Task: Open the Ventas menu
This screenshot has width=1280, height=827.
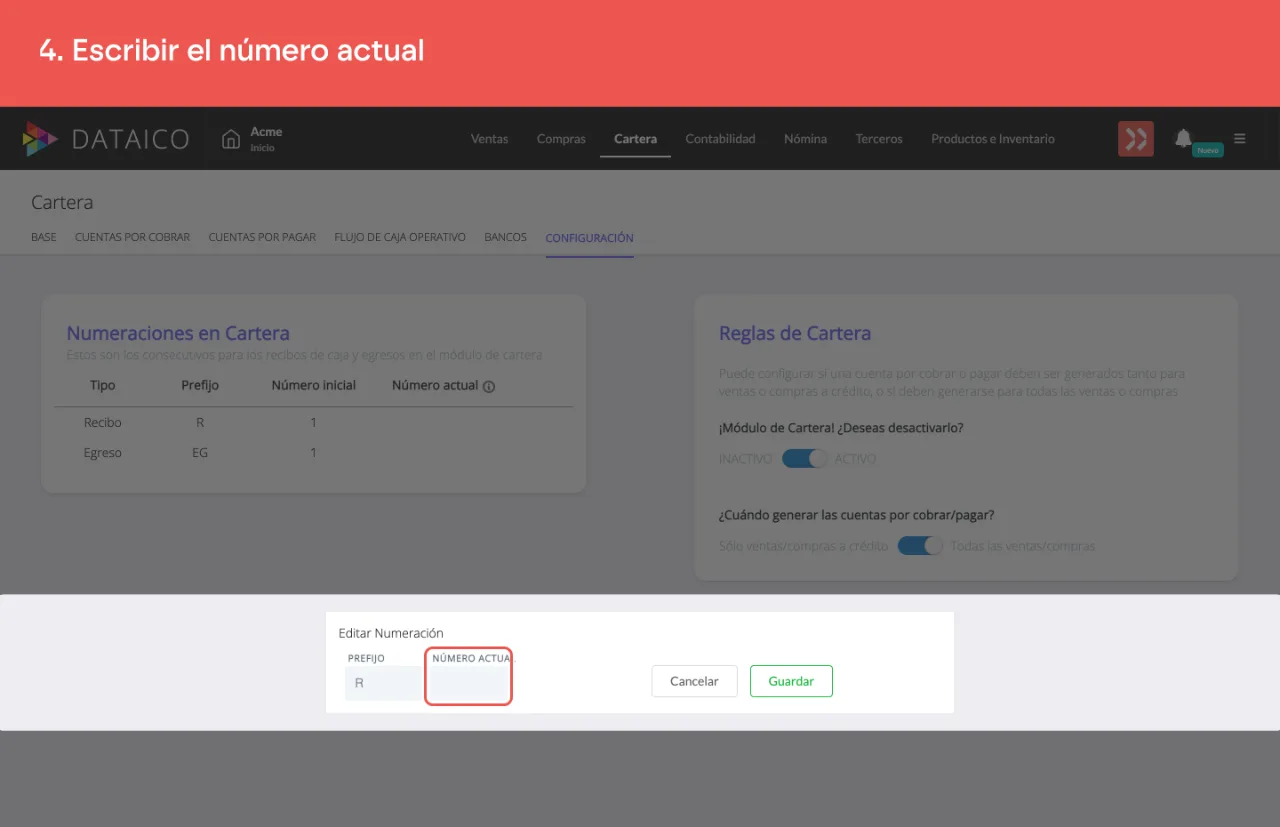Action: pyautogui.click(x=489, y=139)
